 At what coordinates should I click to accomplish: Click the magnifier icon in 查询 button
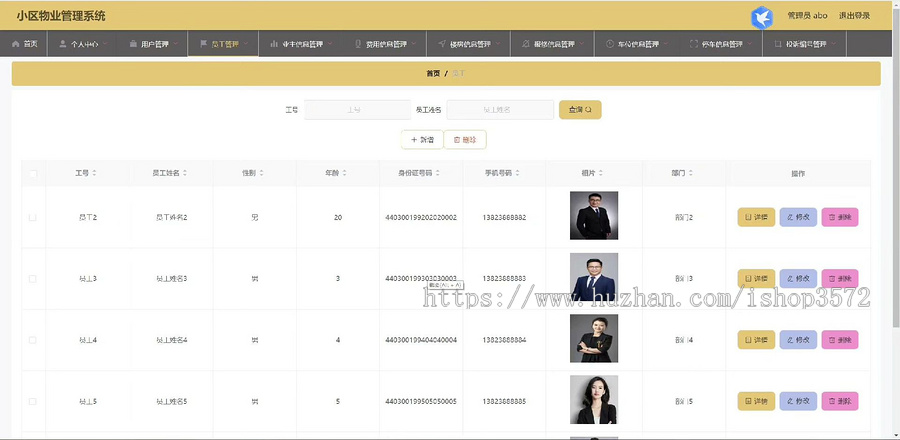(x=589, y=110)
